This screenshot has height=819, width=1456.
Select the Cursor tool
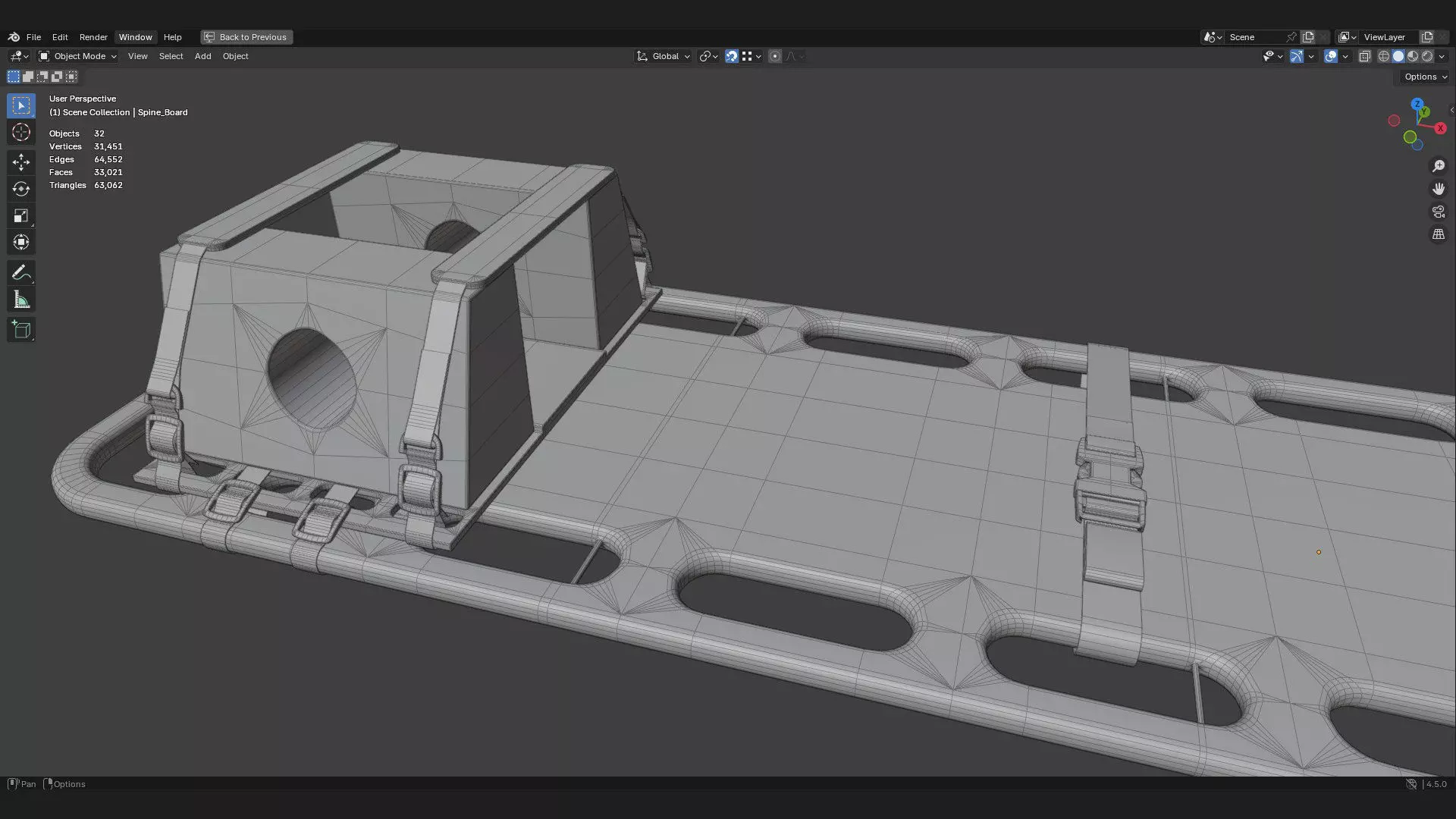pos(21,132)
